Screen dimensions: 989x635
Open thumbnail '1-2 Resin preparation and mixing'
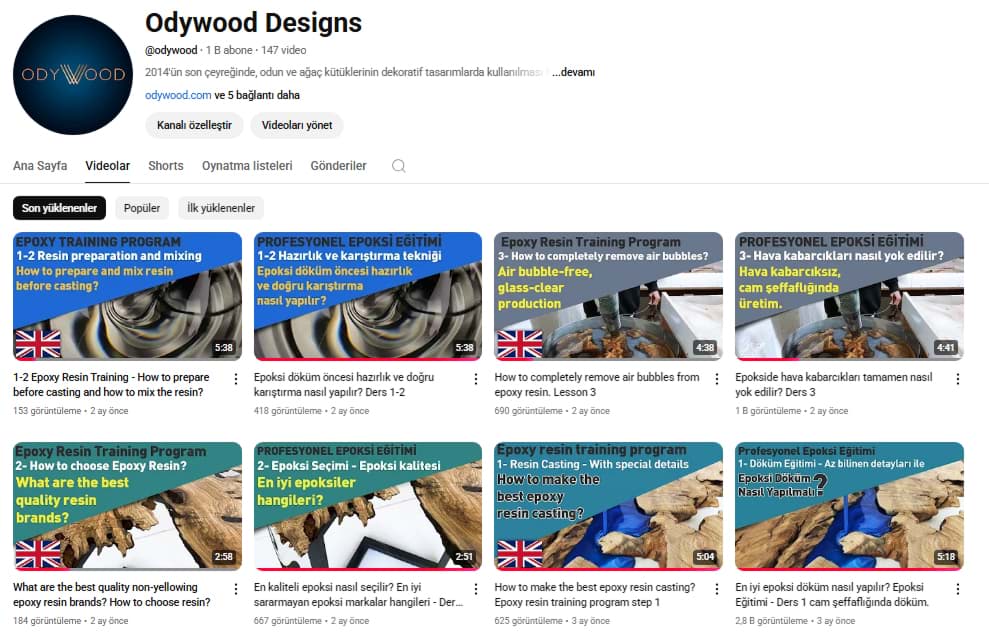[x=127, y=296]
